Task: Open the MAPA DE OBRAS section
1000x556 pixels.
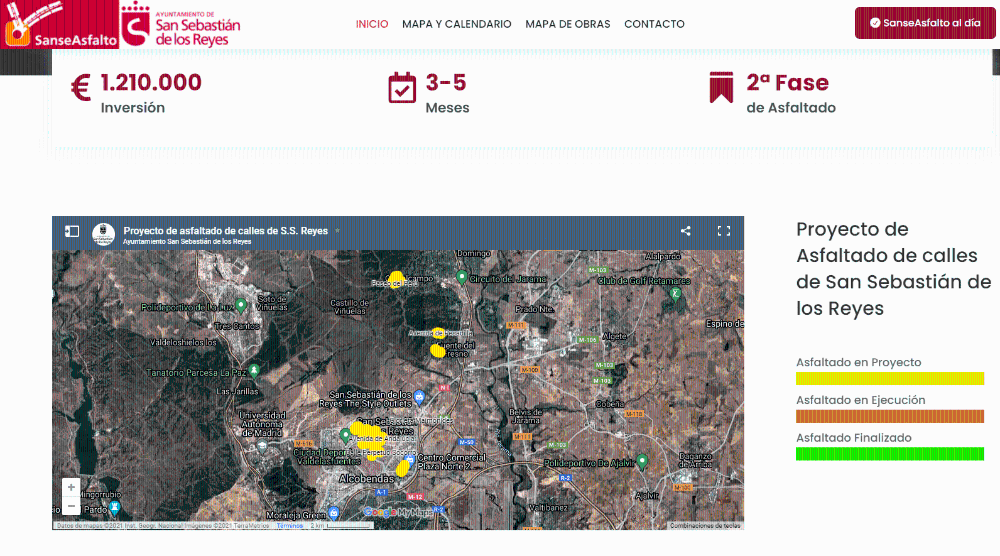Action: click(567, 24)
